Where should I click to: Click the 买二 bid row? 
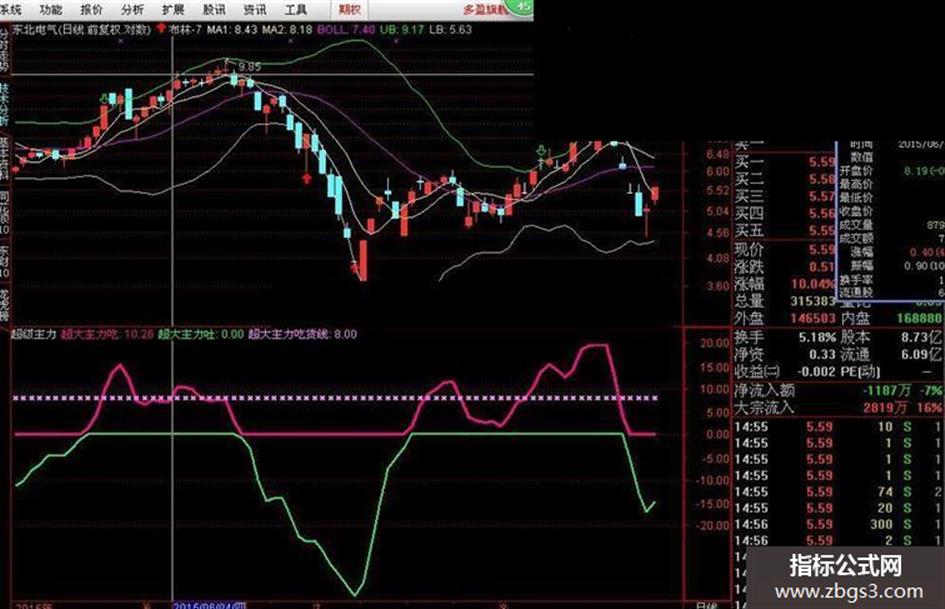point(785,179)
